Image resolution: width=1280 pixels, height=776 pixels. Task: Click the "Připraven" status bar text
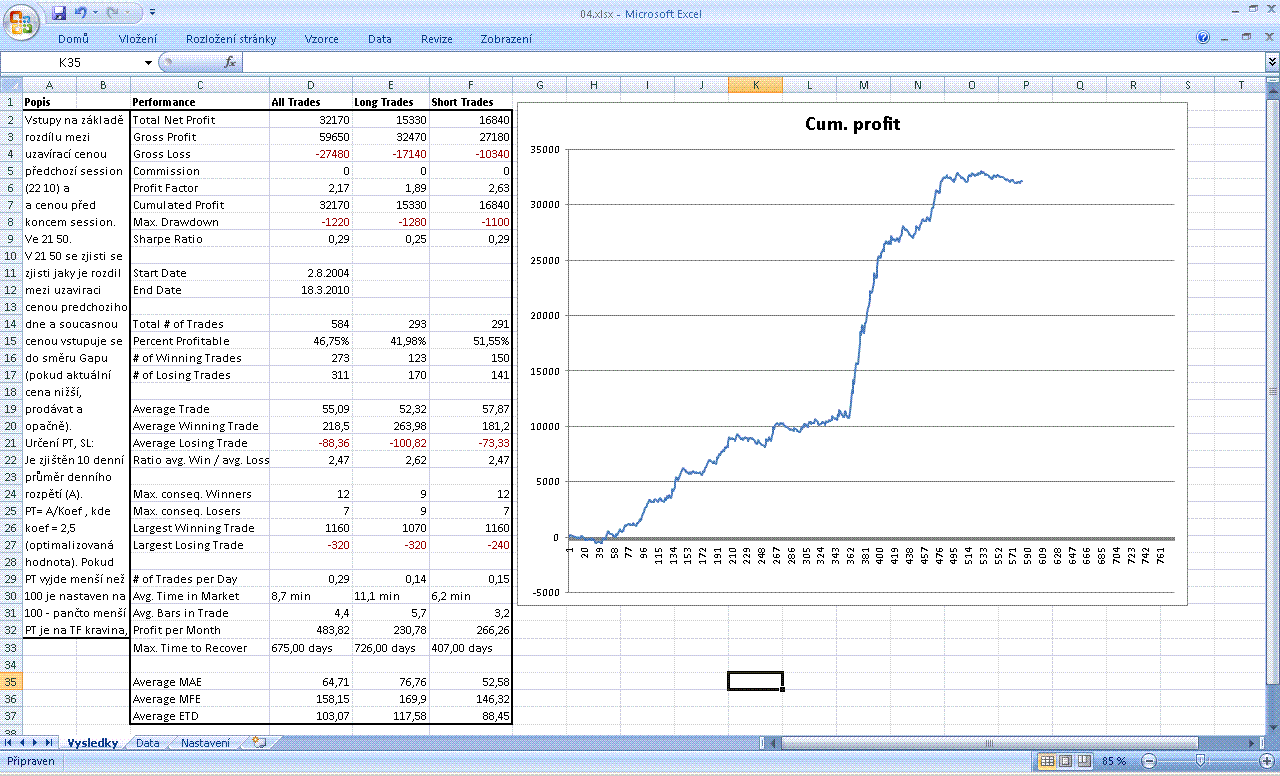(31, 762)
